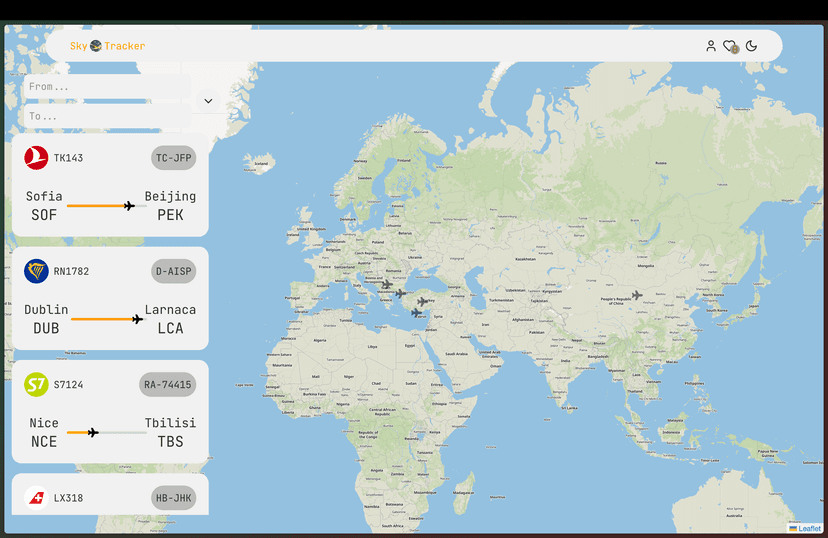Open favorites heart icon in header
The width and height of the screenshot is (828, 538).
click(x=730, y=46)
